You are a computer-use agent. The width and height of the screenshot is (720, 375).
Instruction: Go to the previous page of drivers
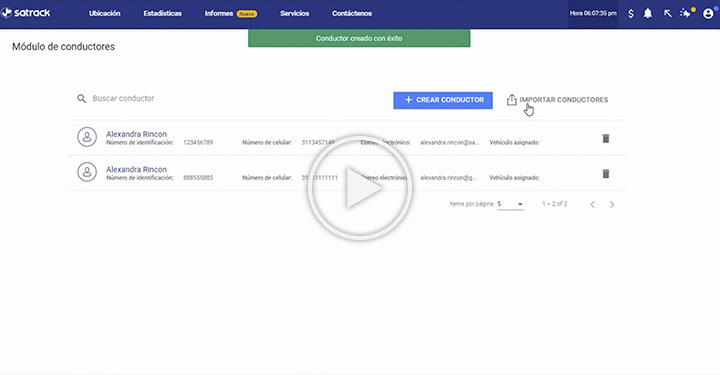[x=592, y=204]
